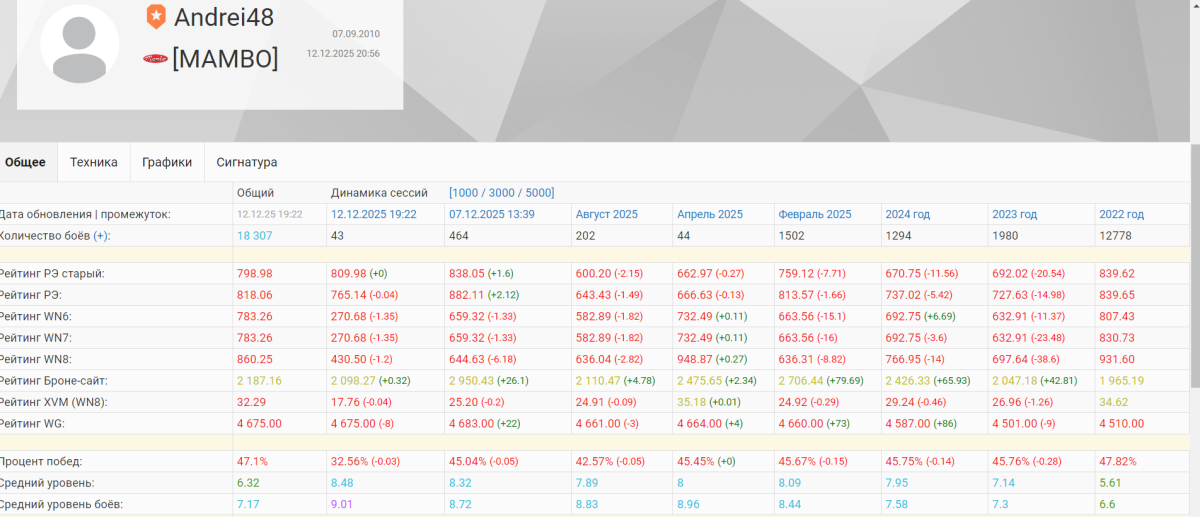
Task: Click the February Броне-сайт 2 706.44 cell
Action: (x=826, y=380)
